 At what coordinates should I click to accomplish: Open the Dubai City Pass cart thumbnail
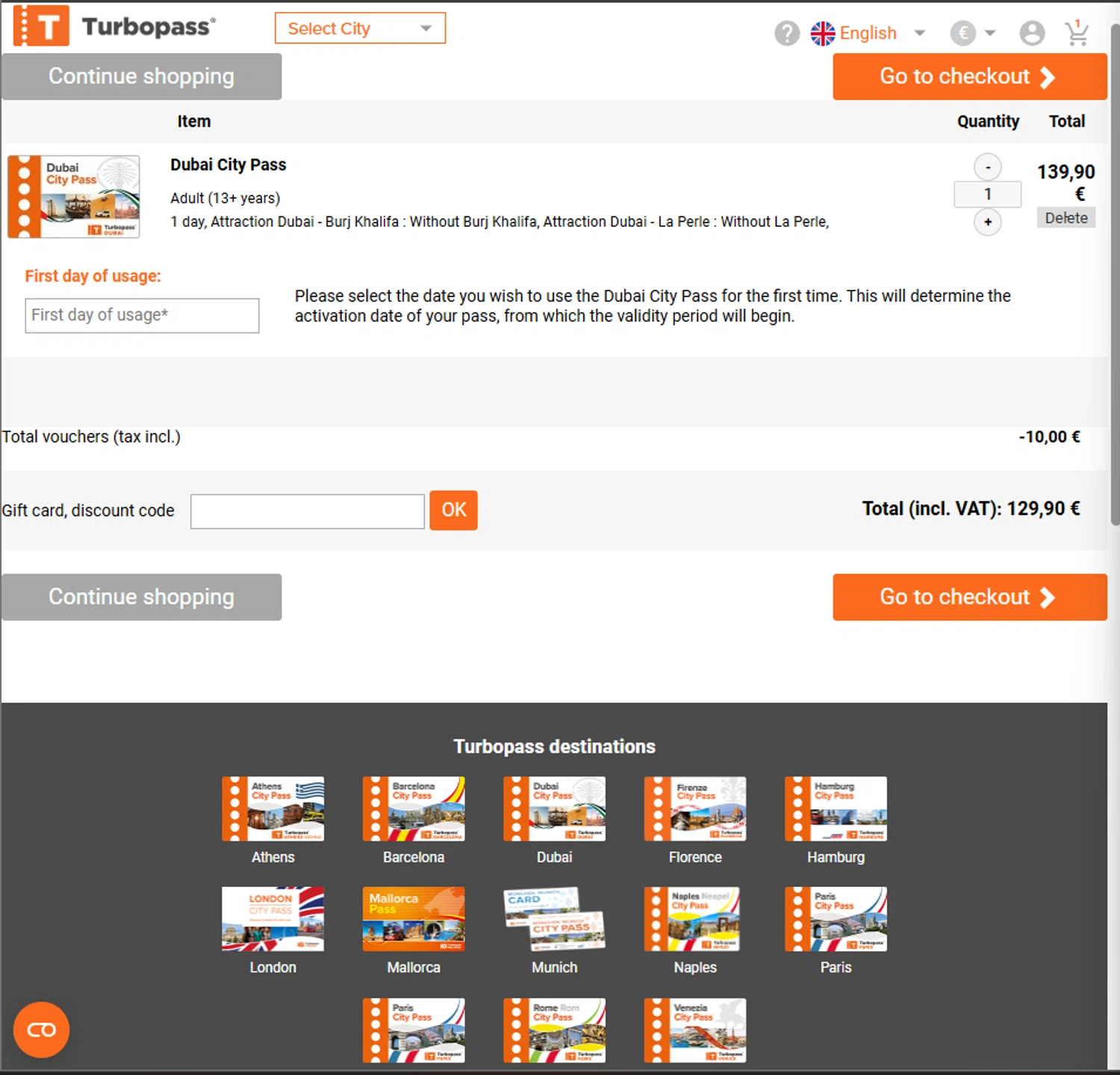click(74, 196)
